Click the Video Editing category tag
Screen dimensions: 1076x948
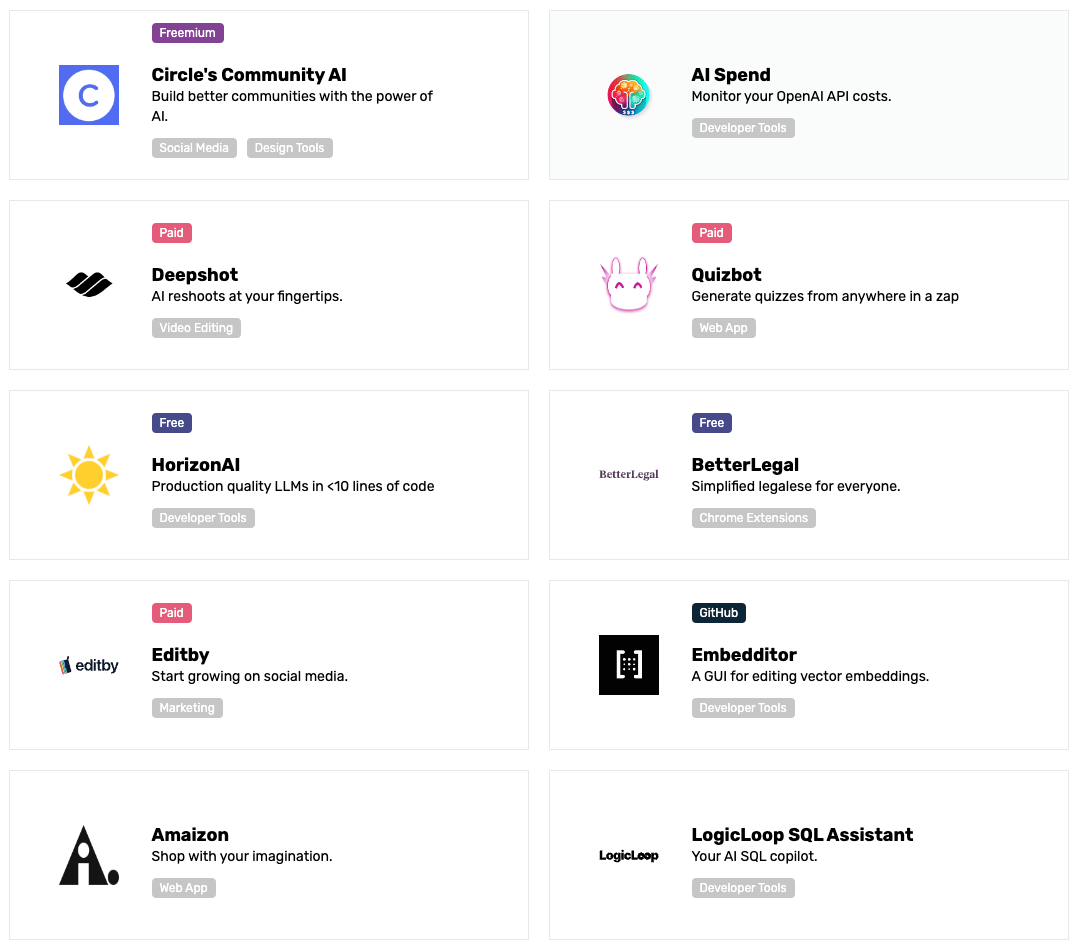[196, 328]
